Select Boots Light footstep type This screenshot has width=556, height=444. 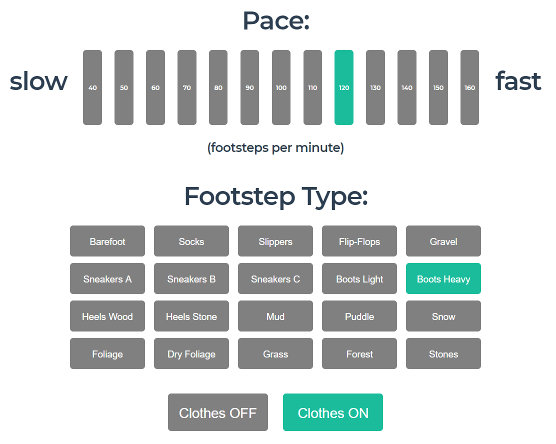[x=360, y=279]
